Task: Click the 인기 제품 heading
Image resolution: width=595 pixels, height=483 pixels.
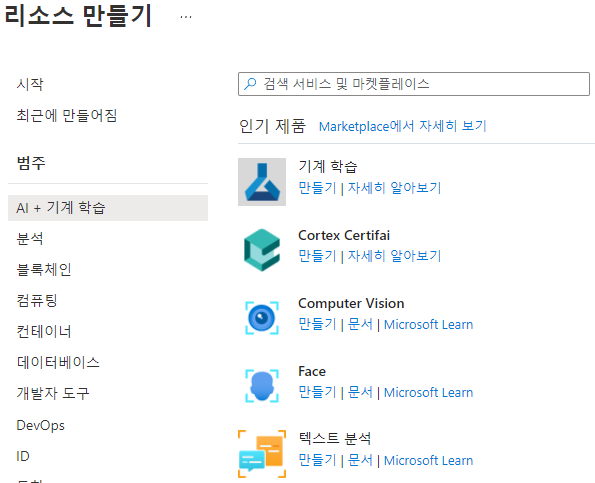Action: 272,126
